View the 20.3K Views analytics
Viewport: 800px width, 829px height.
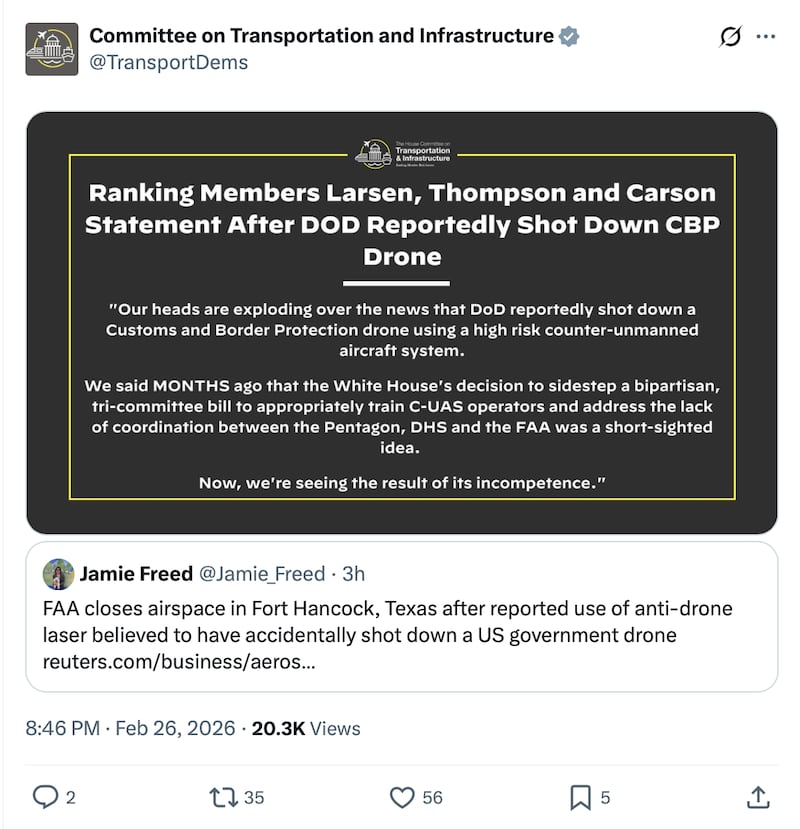[x=306, y=728]
